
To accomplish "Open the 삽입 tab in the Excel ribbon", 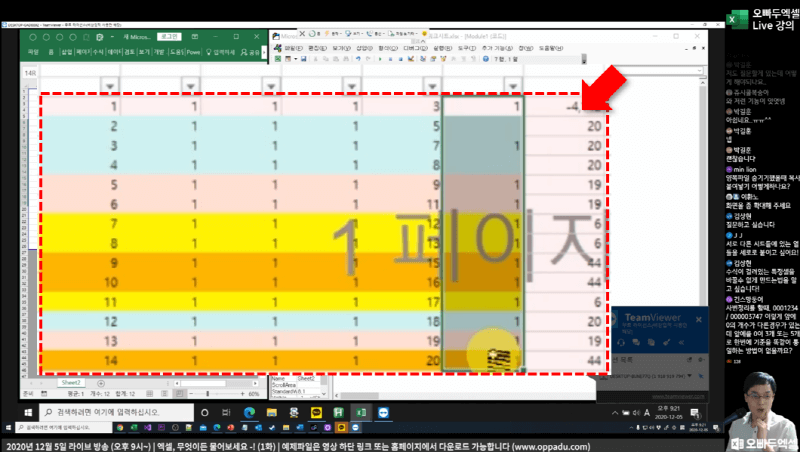I will [x=66, y=50].
